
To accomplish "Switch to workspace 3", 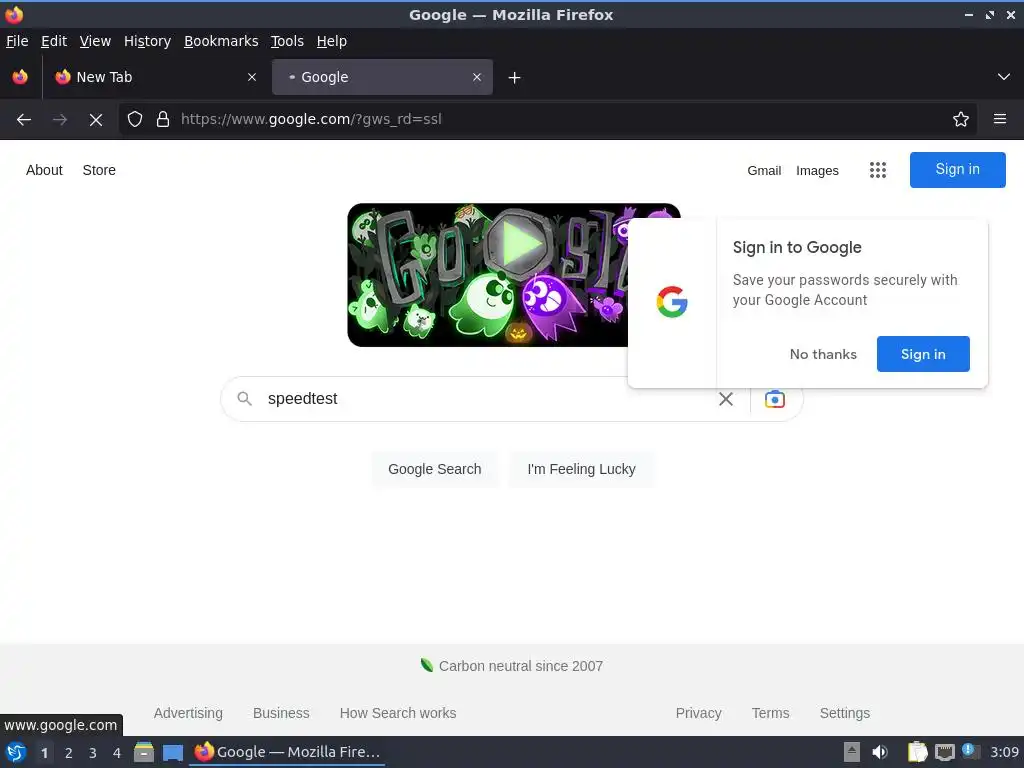I will coord(93,753).
